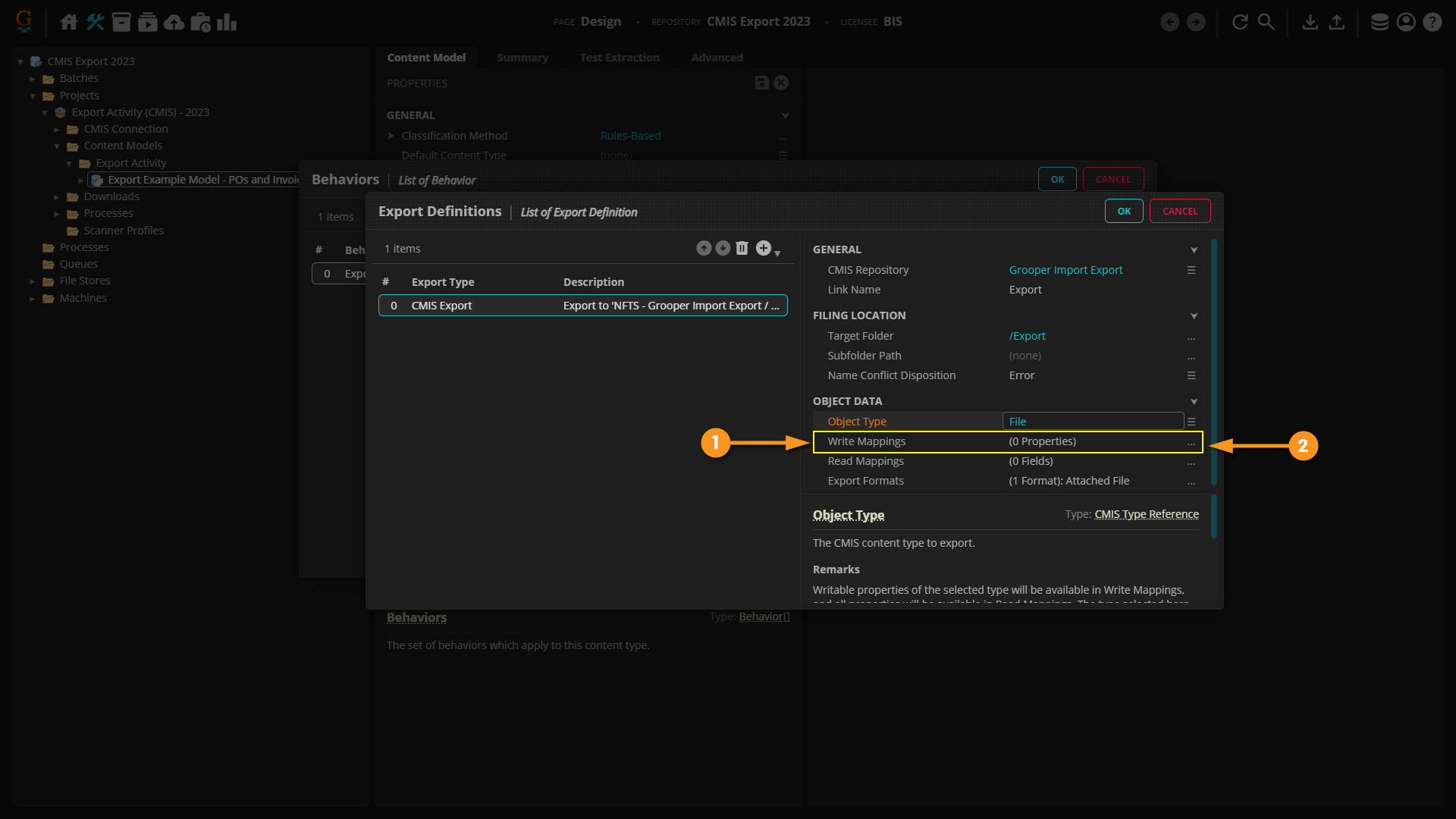Open Write Mappings ellipsis editor
The width and height of the screenshot is (1456, 819).
click(x=1191, y=442)
